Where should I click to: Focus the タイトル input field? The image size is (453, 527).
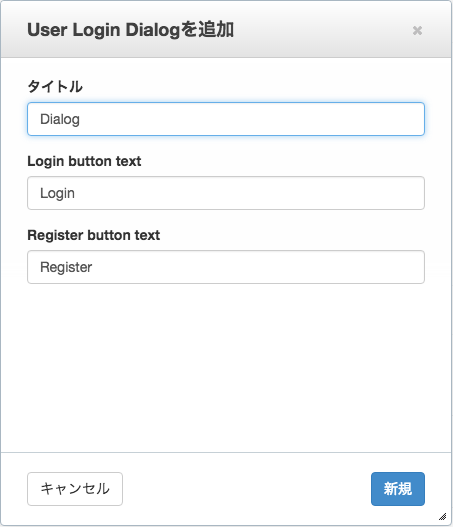226,119
